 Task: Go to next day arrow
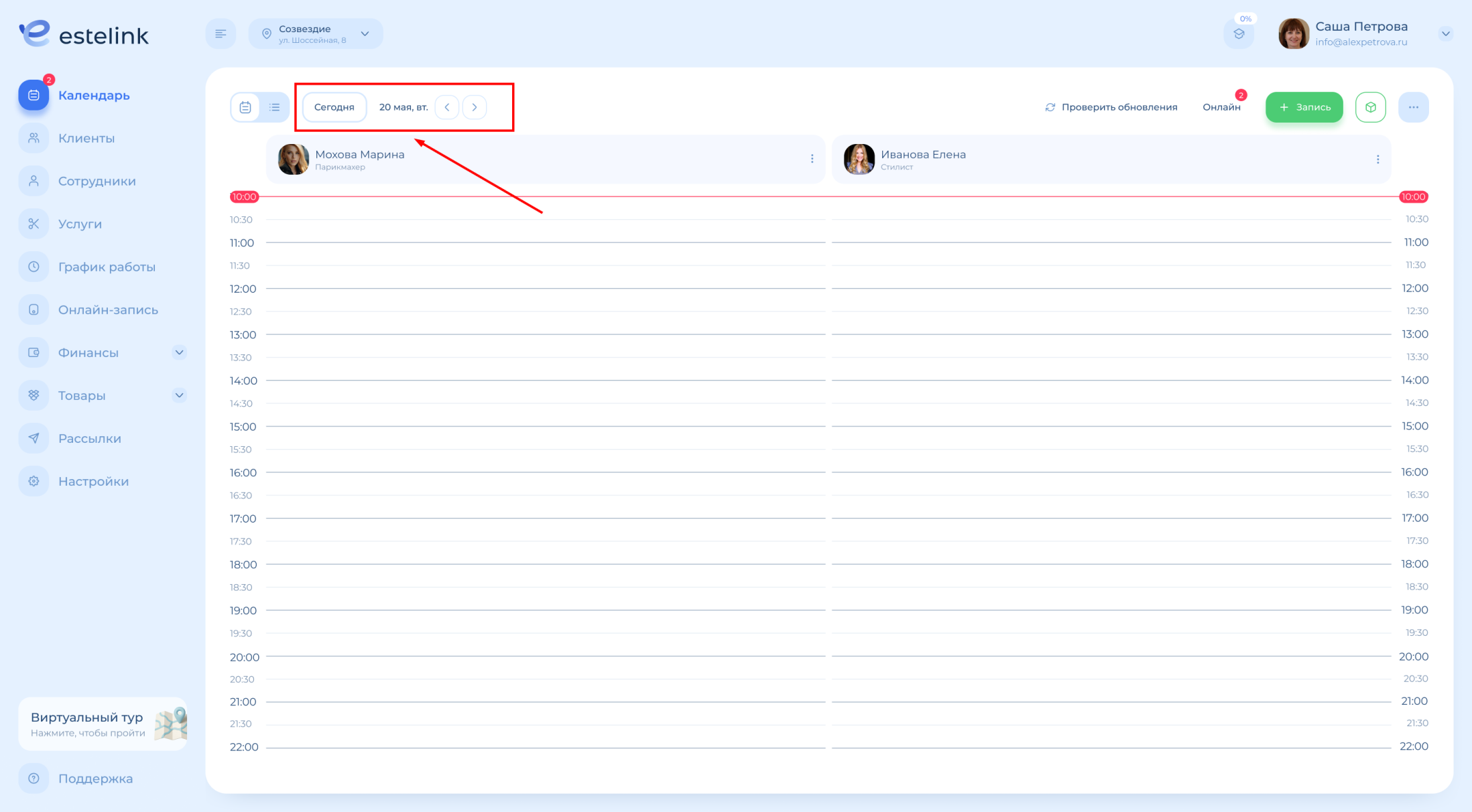[x=475, y=107]
